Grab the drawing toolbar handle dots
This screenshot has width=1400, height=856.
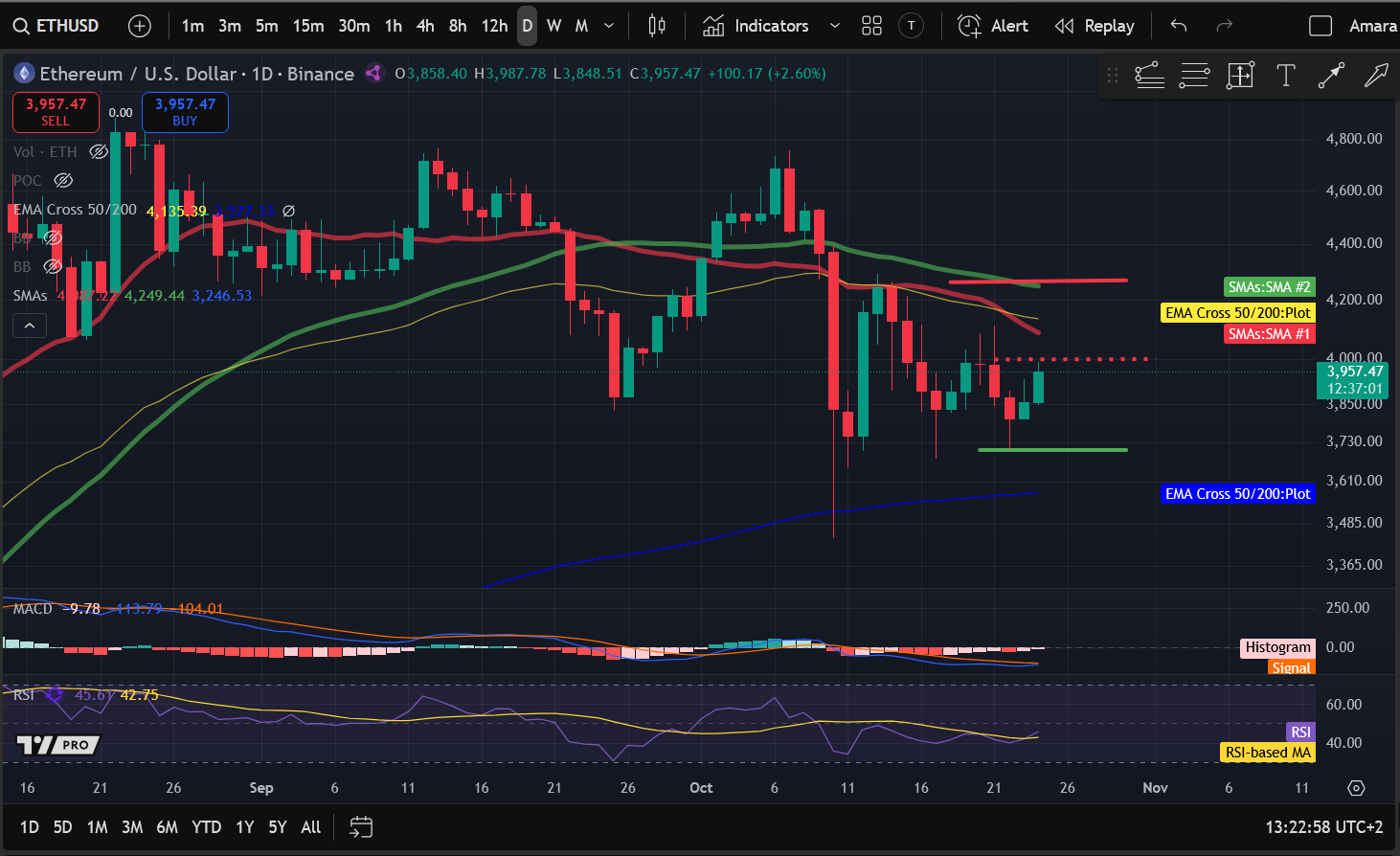(1112, 75)
